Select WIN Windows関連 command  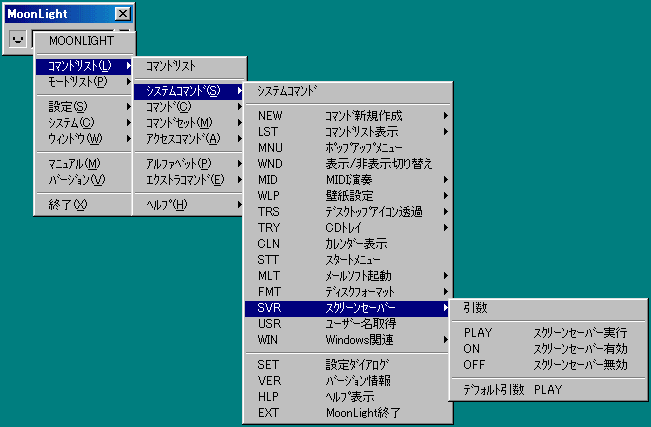348,340
